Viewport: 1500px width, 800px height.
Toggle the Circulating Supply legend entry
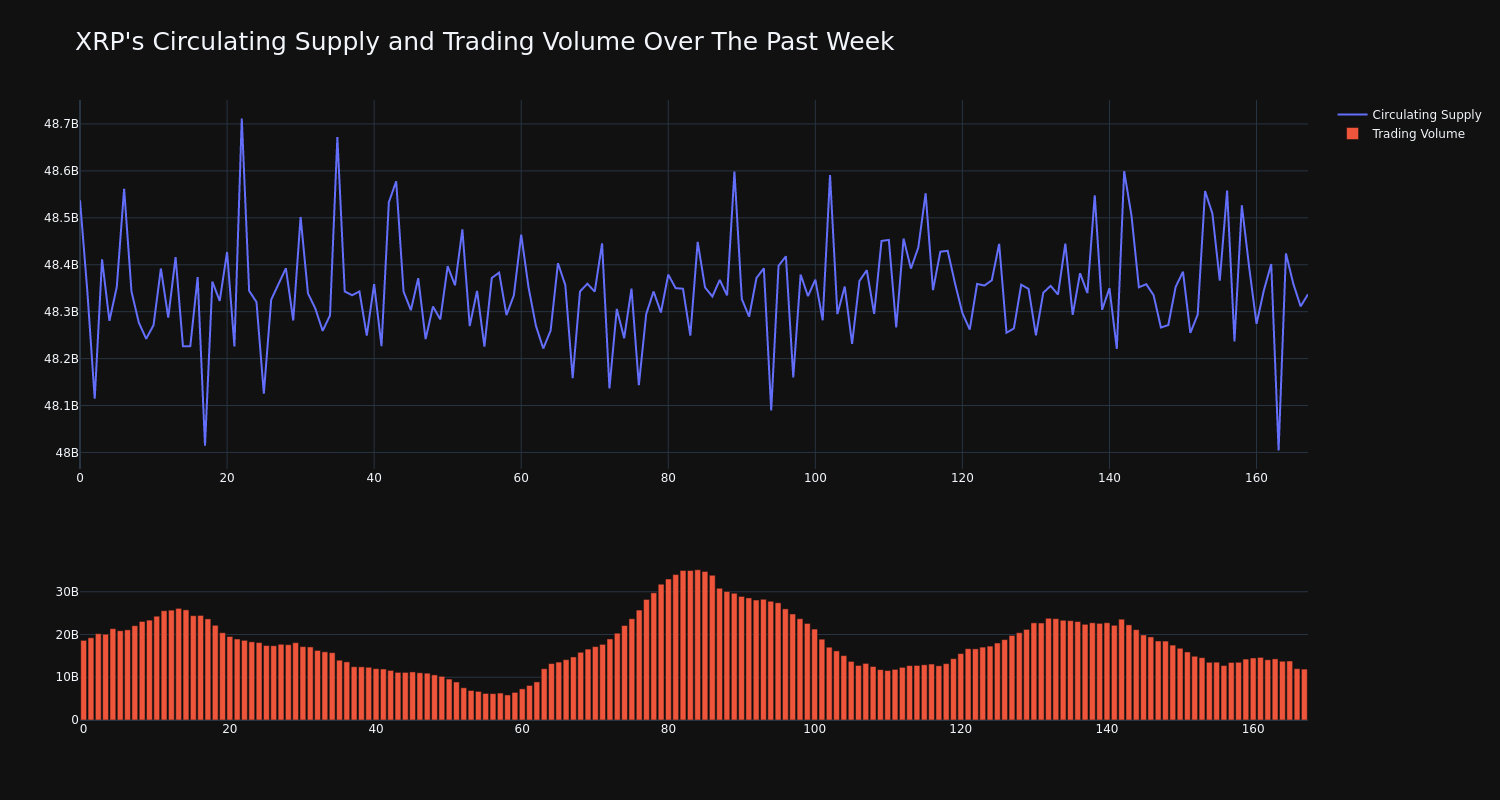[x=1410, y=115]
